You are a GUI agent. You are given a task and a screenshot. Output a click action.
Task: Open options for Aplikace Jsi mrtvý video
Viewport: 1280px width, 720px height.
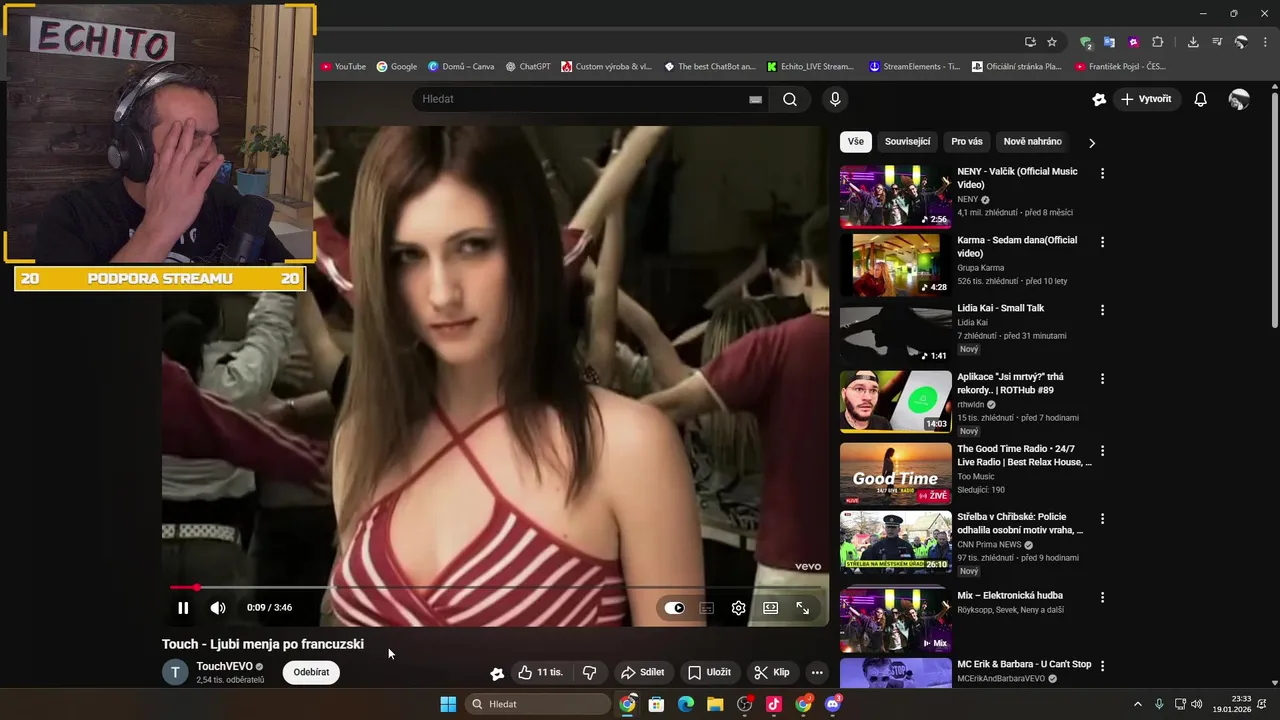[1102, 379]
